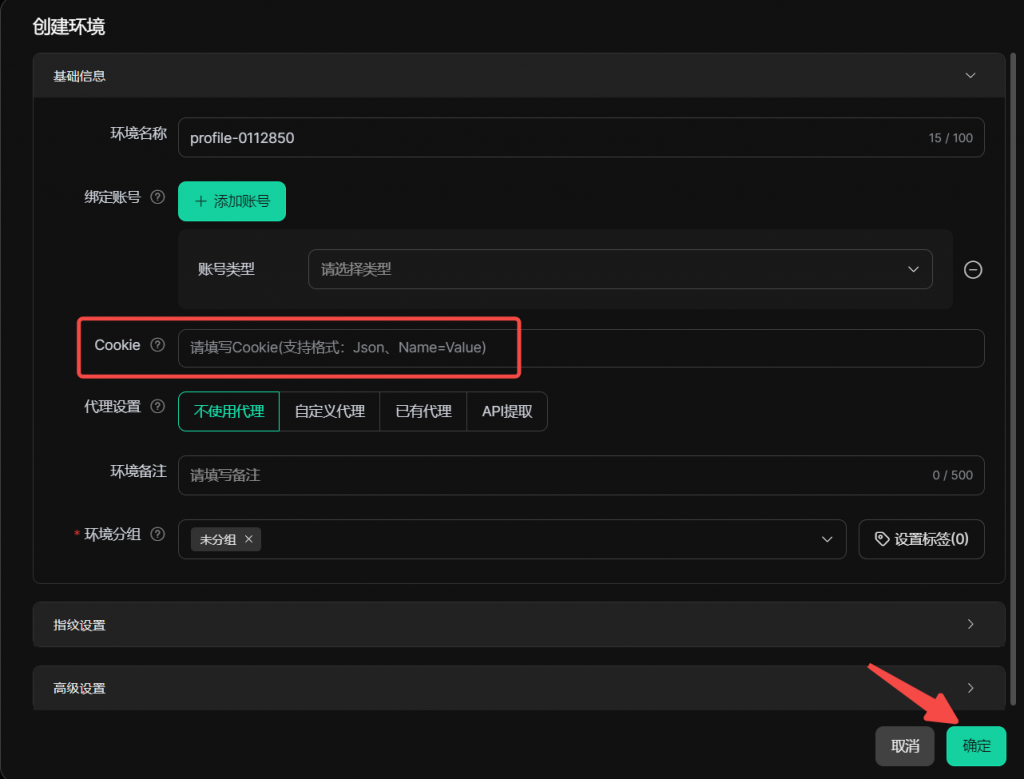Expand the 高级设置 section
The image size is (1024, 779).
[969, 688]
